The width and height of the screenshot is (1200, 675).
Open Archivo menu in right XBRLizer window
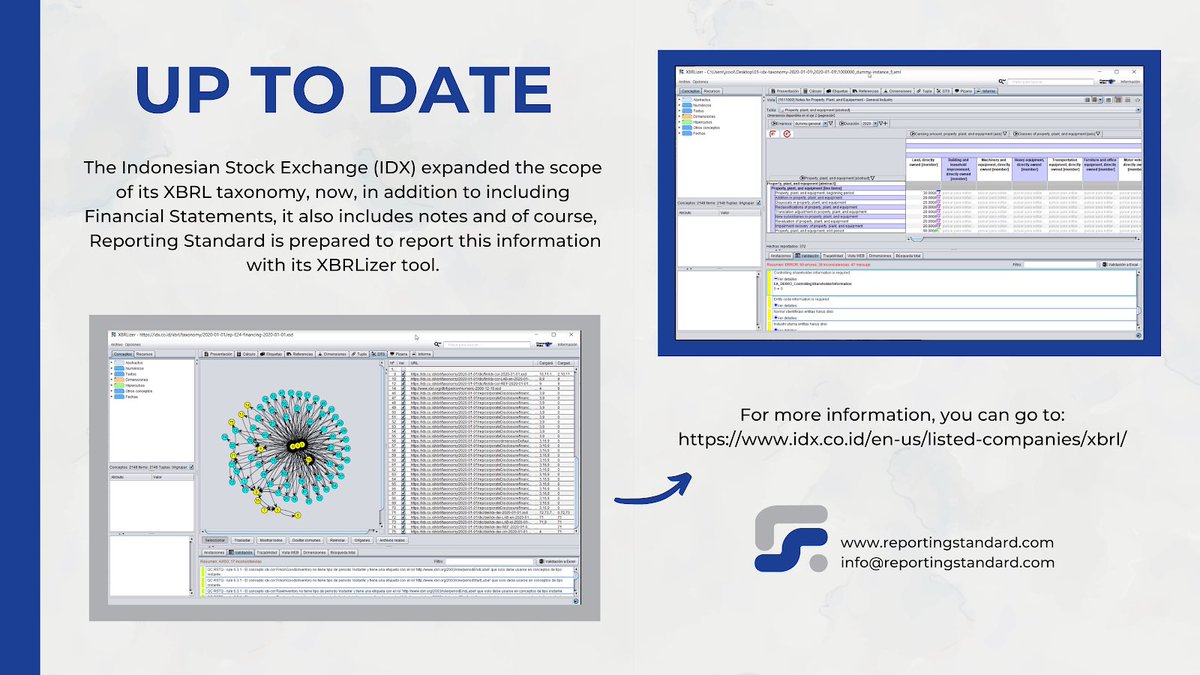(x=683, y=81)
